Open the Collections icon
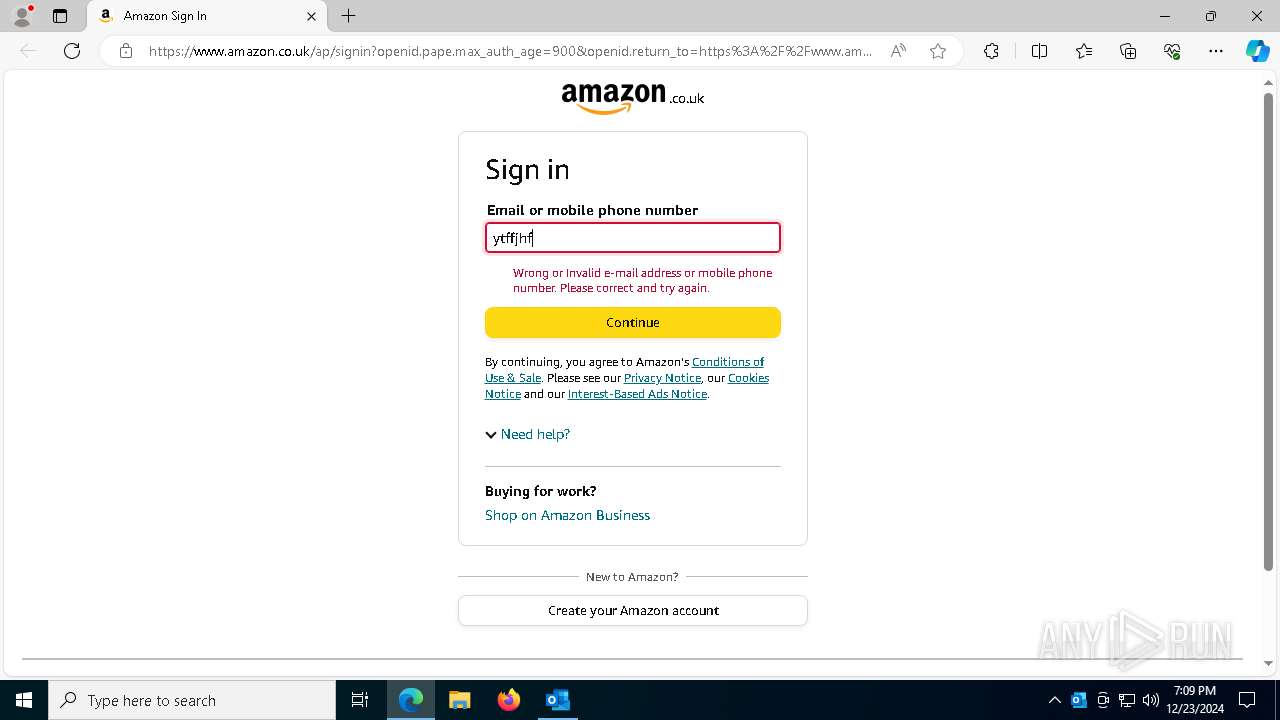 coord(1128,51)
